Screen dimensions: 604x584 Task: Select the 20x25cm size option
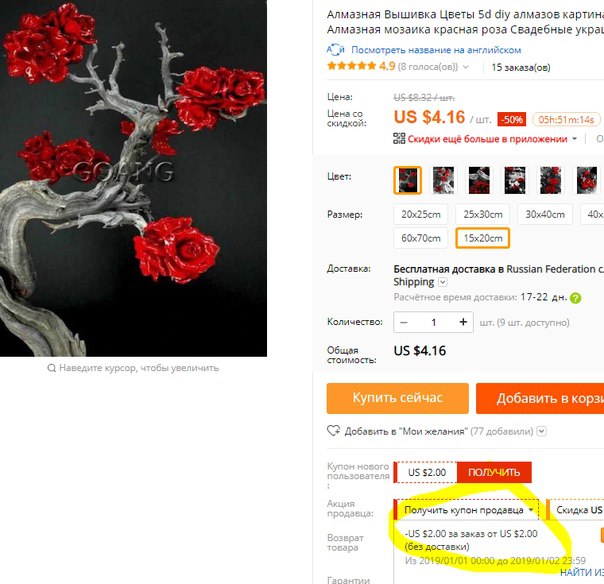421,214
